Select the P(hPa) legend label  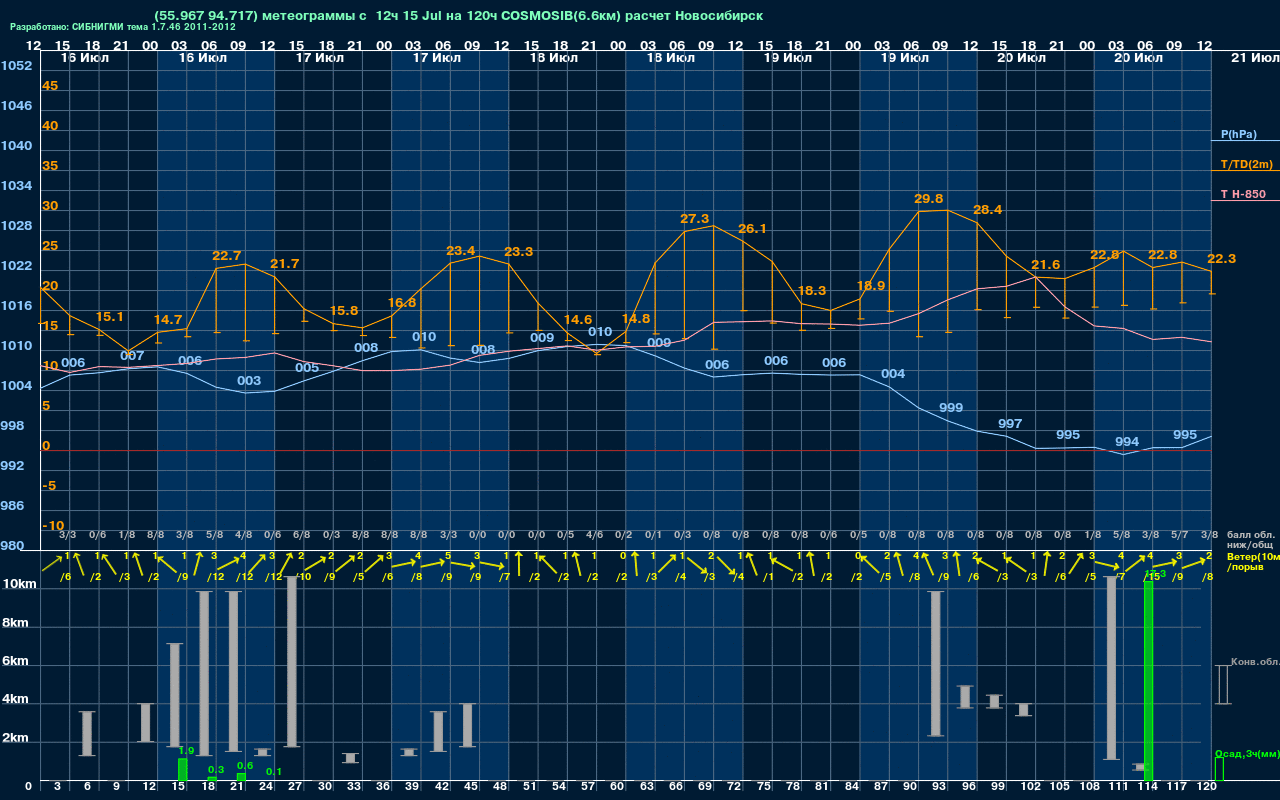click(x=1239, y=134)
